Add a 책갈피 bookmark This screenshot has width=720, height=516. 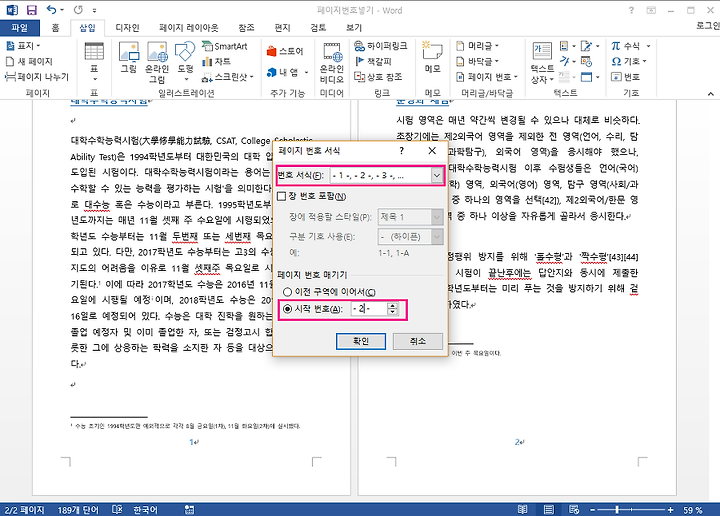pyautogui.click(x=373, y=61)
